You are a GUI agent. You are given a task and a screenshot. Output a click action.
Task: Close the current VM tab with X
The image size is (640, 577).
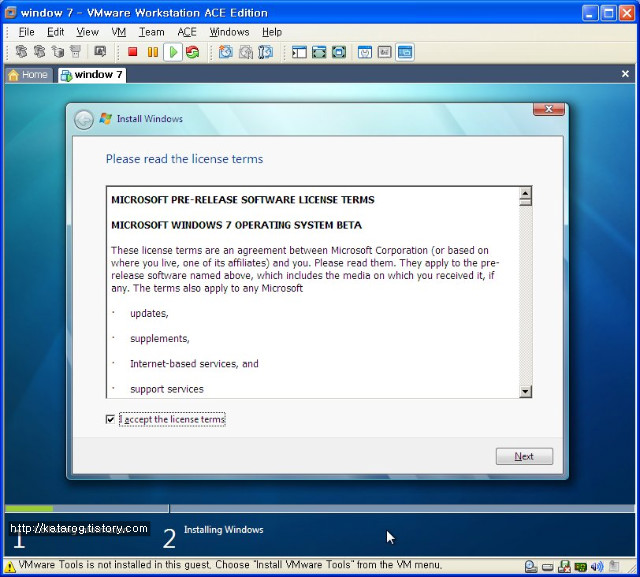(x=625, y=74)
